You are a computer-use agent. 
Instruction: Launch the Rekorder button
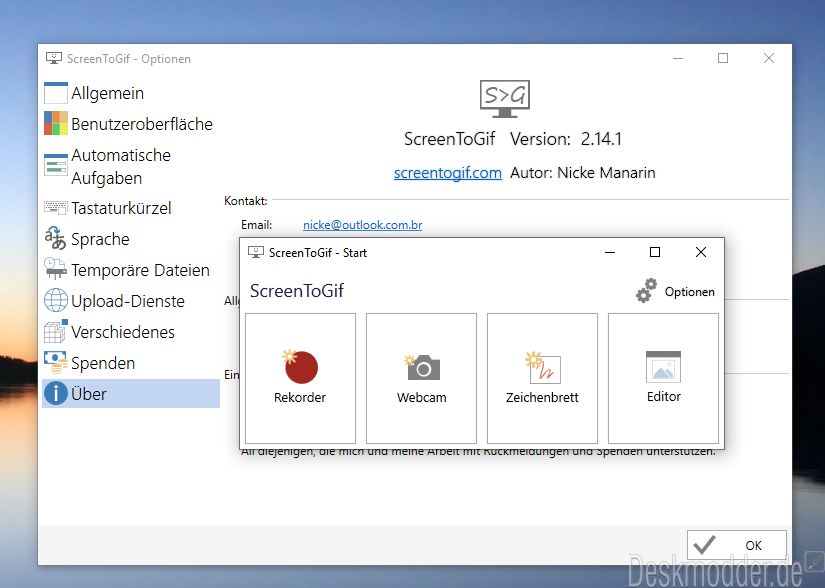point(300,378)
